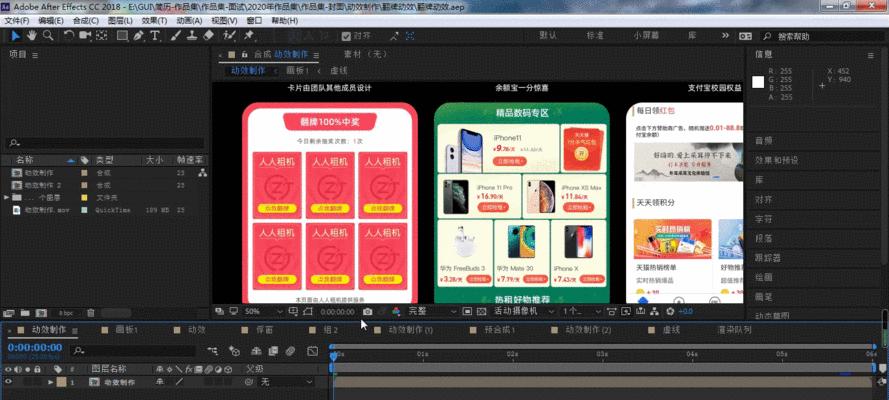Switch to the 小屏幕 workspace
The height and width of the screenshot is (400, 889).
[646, 35]
